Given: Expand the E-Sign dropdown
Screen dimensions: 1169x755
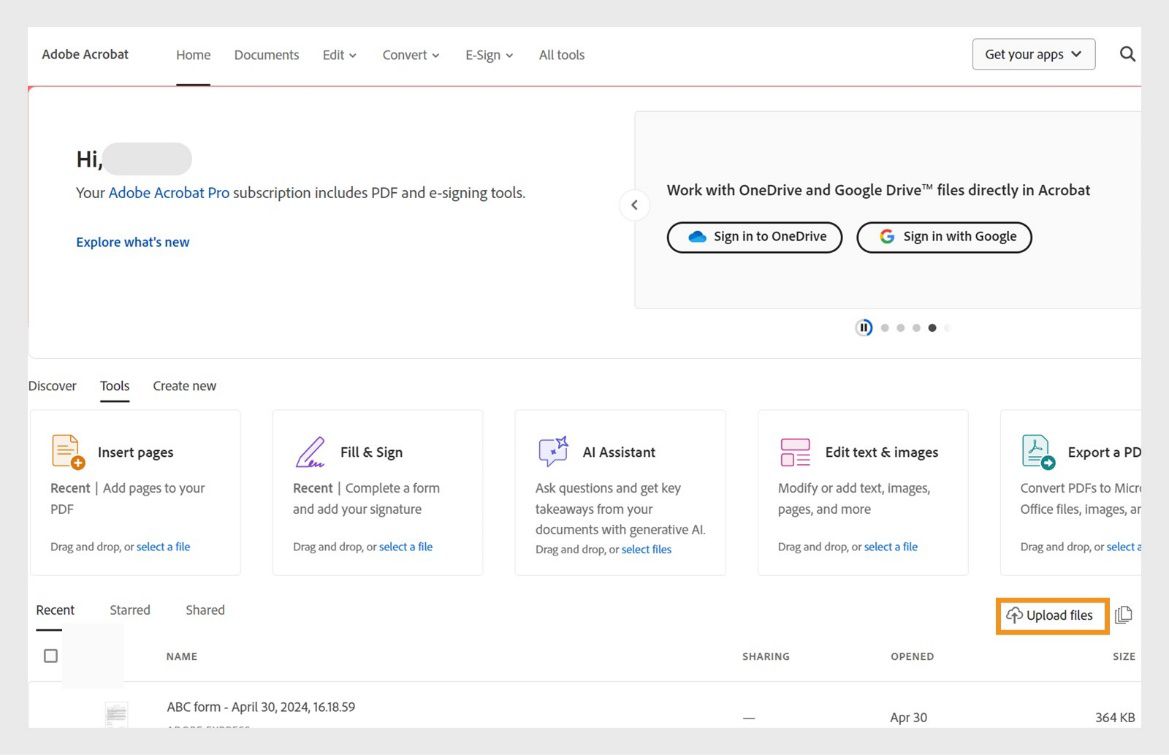Looking at the screenshot, I should click(488, 55).
